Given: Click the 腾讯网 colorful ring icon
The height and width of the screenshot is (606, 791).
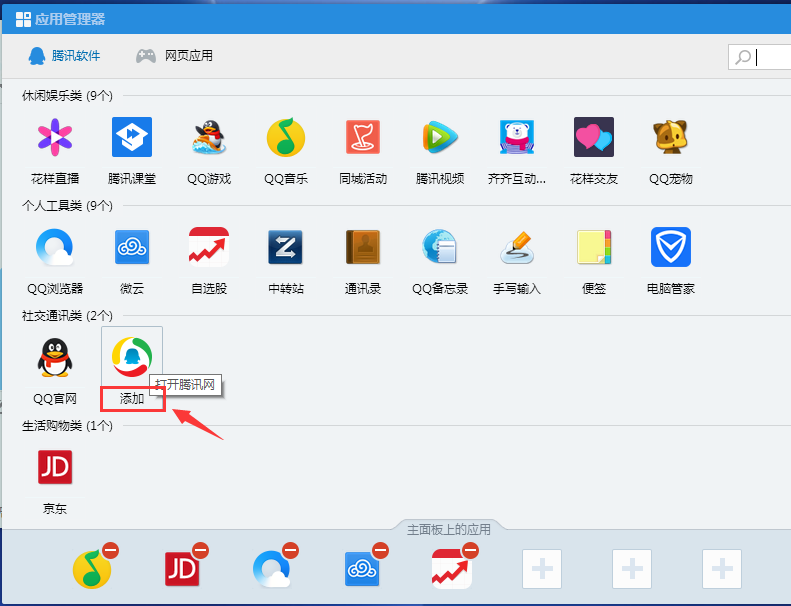Looking at the screenshot, I should (132, 357).
